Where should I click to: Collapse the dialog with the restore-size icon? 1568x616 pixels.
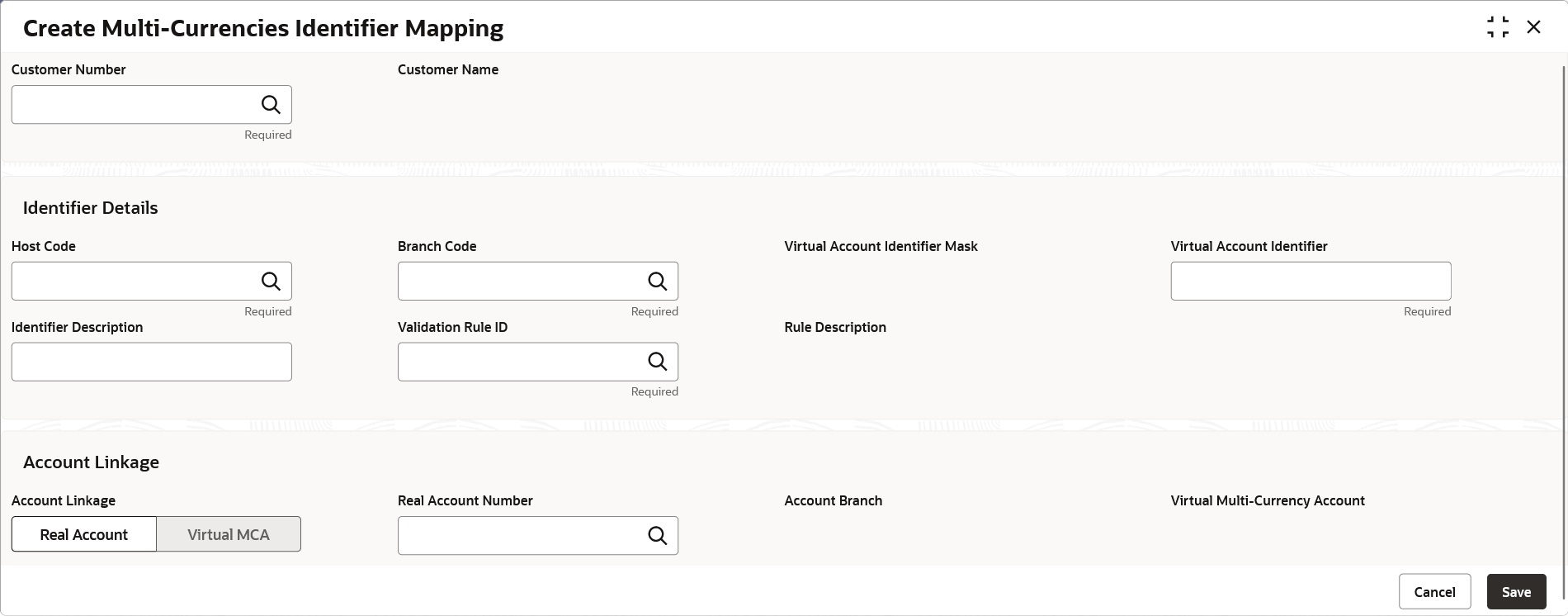(1497, 27)
